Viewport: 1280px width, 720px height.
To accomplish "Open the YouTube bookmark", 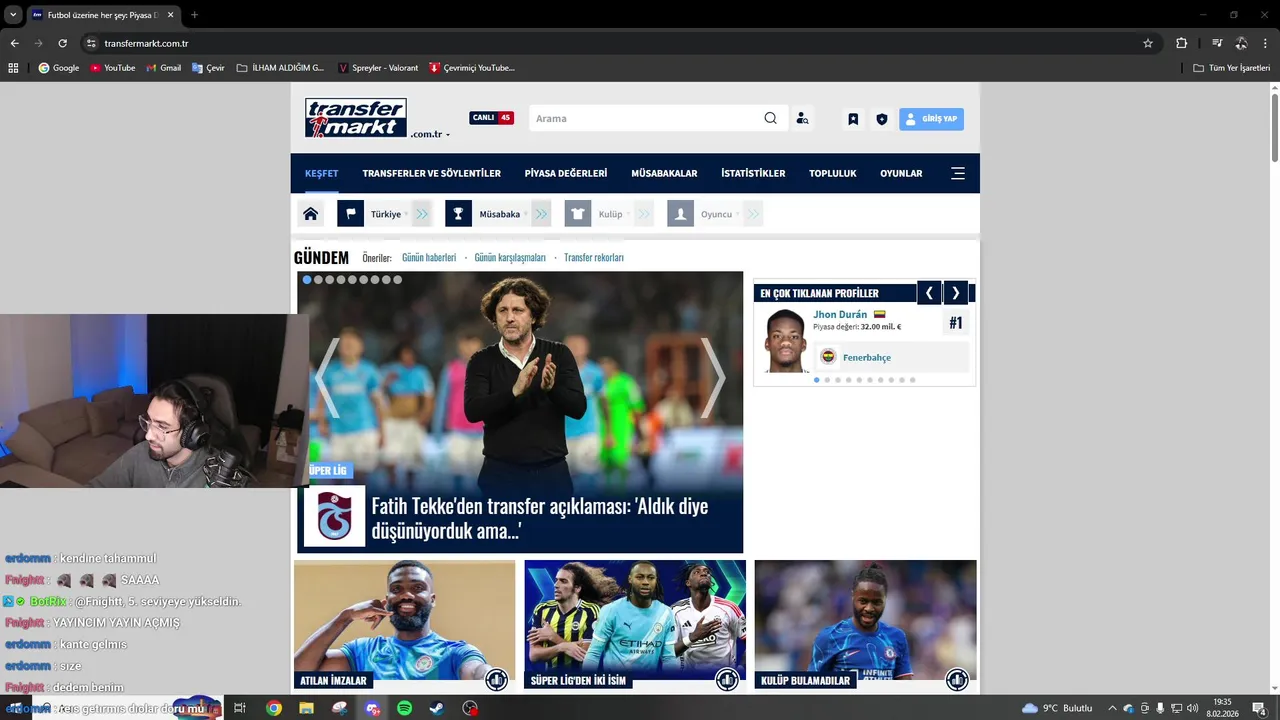I will (113, 68).
